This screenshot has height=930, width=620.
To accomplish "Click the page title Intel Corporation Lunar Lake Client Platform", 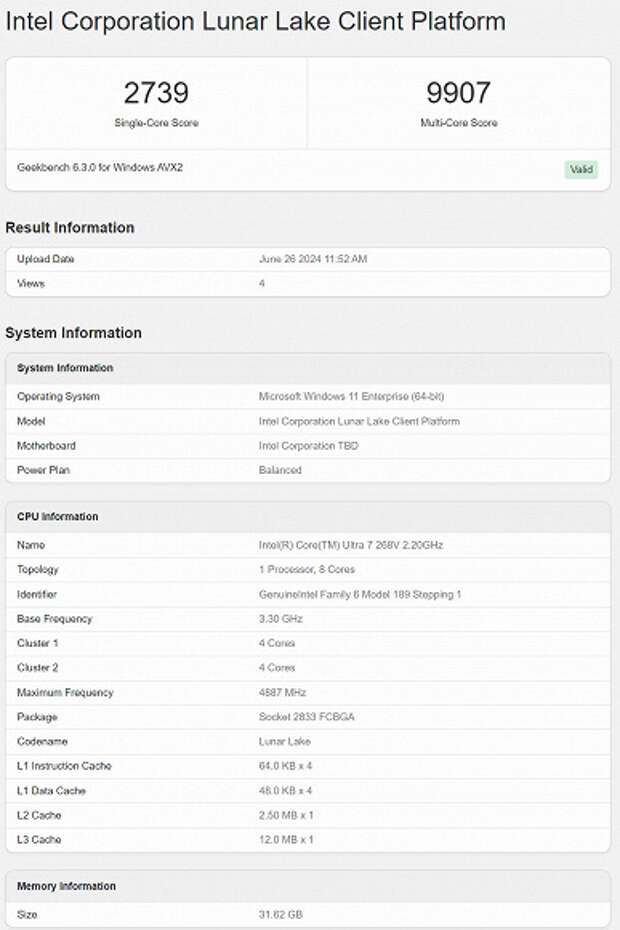I will click(256, 22).
